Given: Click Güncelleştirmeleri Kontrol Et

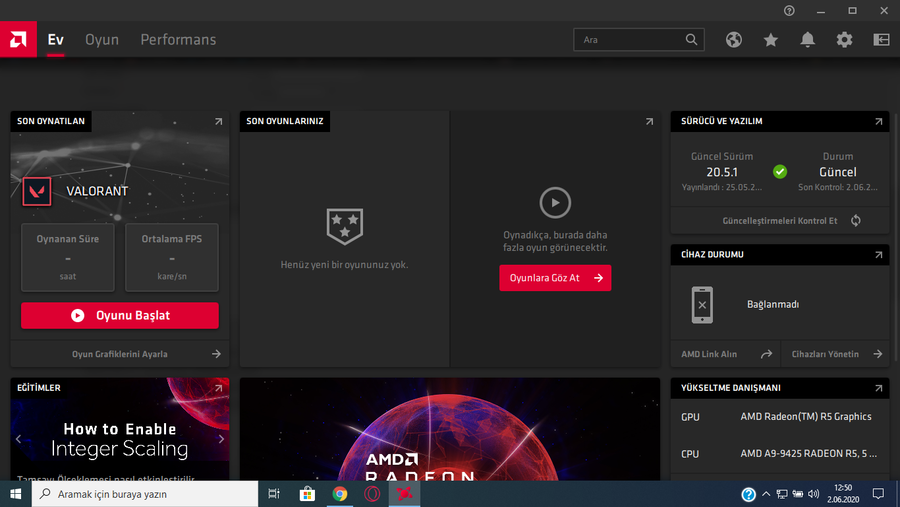Looking at the screenshot, I should tap(780, 220).
